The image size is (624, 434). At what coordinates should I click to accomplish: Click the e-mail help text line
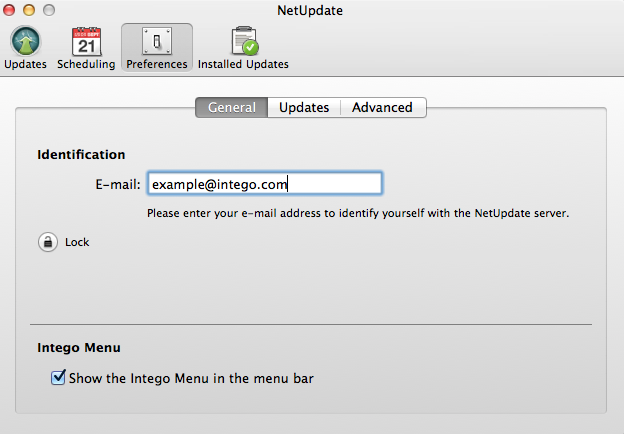point(358,213)
